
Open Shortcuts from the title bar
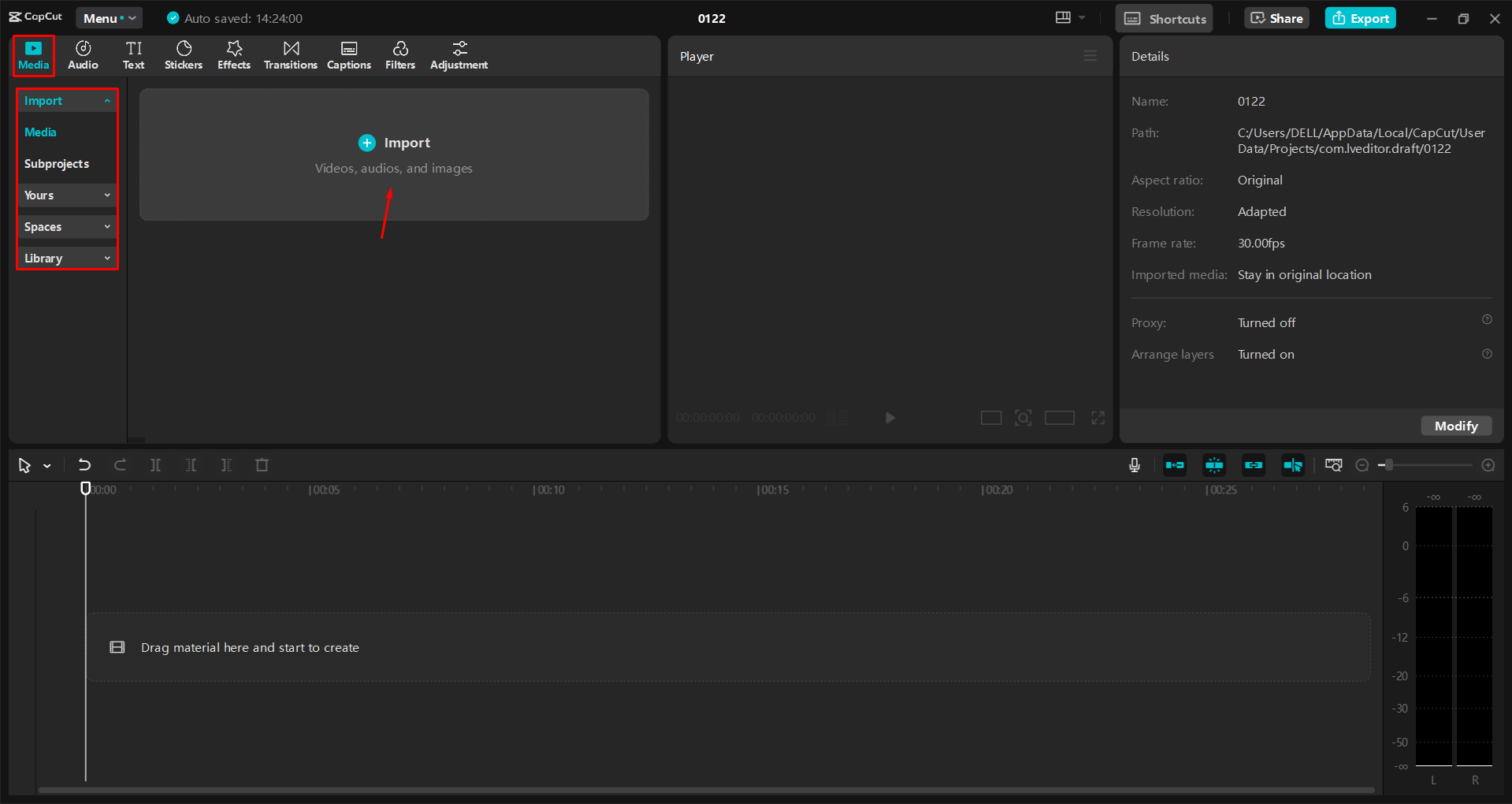click(1164, 17)
